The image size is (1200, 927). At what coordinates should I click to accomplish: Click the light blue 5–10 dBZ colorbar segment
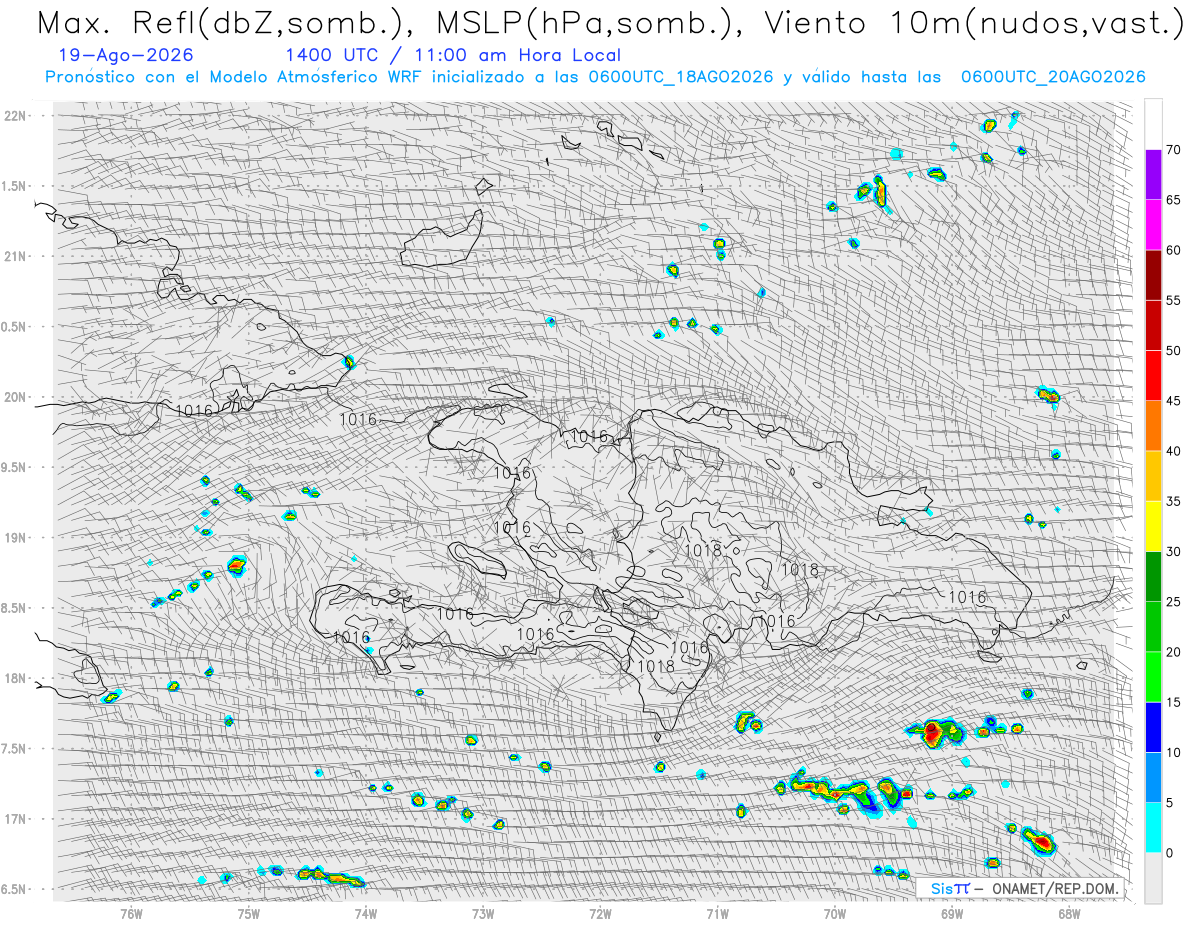tap(1153, 778)
